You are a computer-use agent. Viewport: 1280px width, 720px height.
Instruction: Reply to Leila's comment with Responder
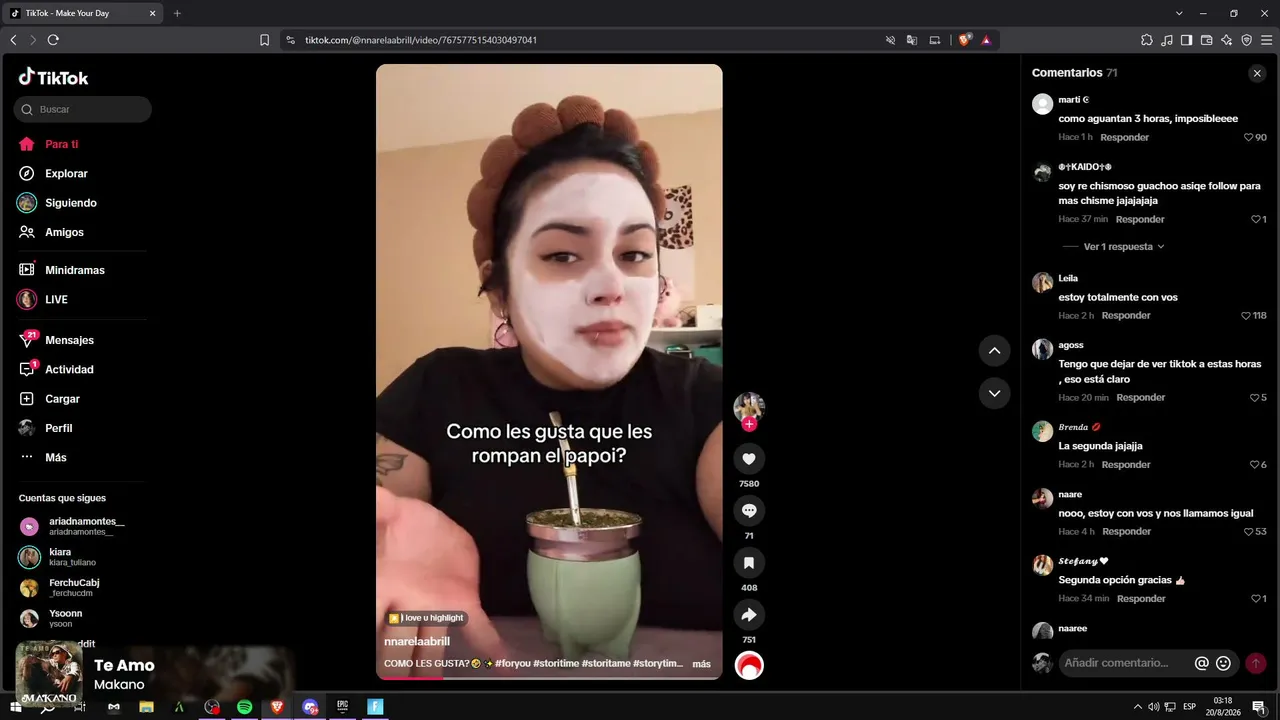pos(1126,315)
